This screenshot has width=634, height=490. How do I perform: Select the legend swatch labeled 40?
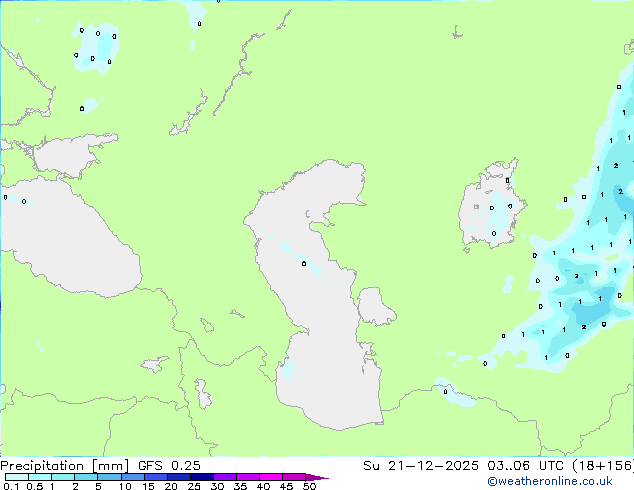point(263,478)
